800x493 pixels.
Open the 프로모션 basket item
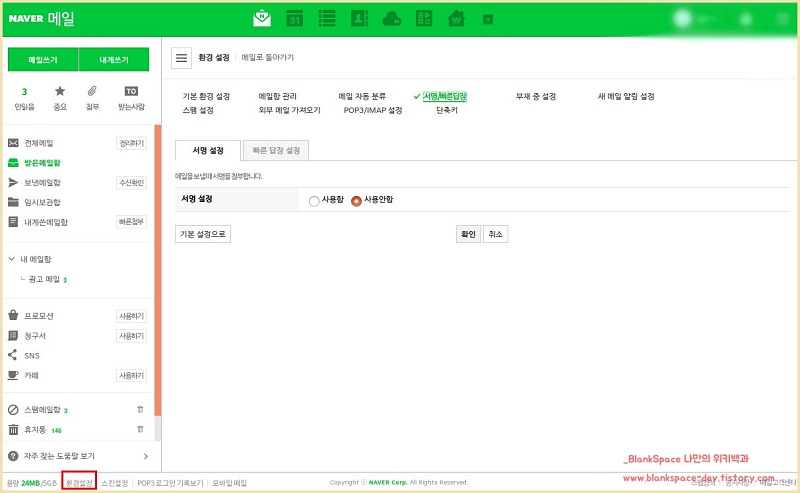[x=39, y=316]
